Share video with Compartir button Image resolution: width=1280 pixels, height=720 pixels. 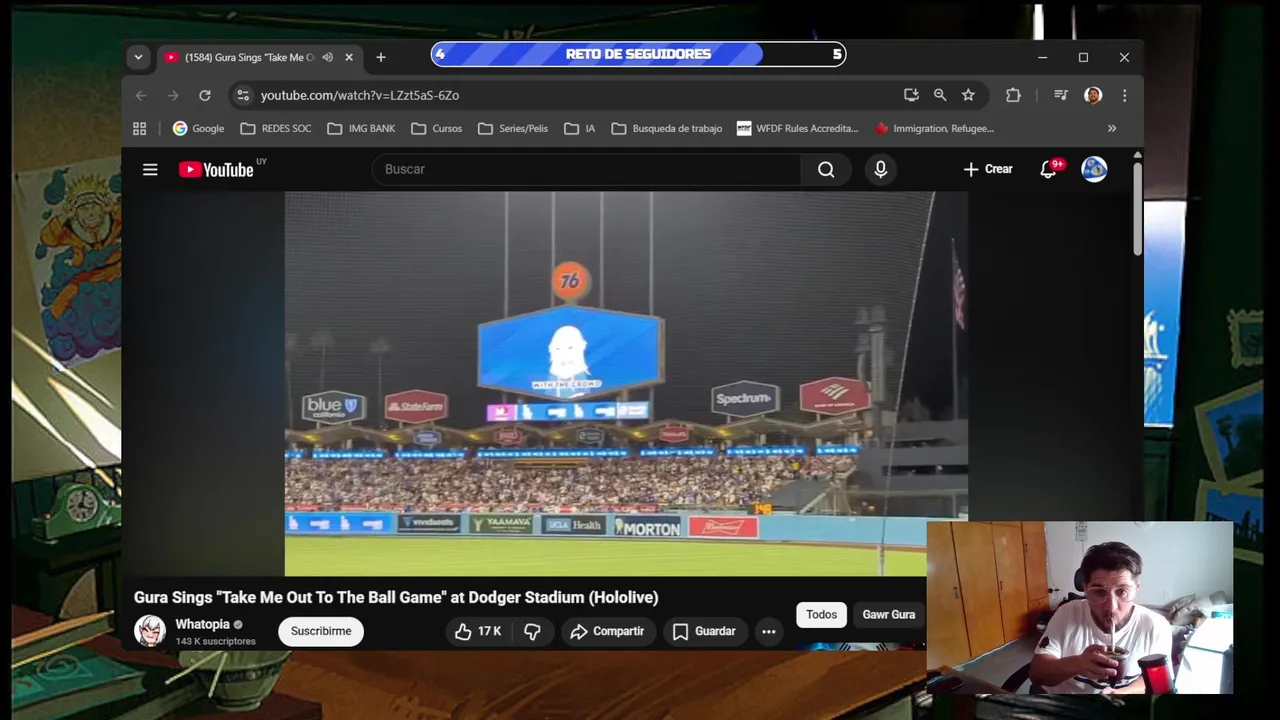click(607, 631)
